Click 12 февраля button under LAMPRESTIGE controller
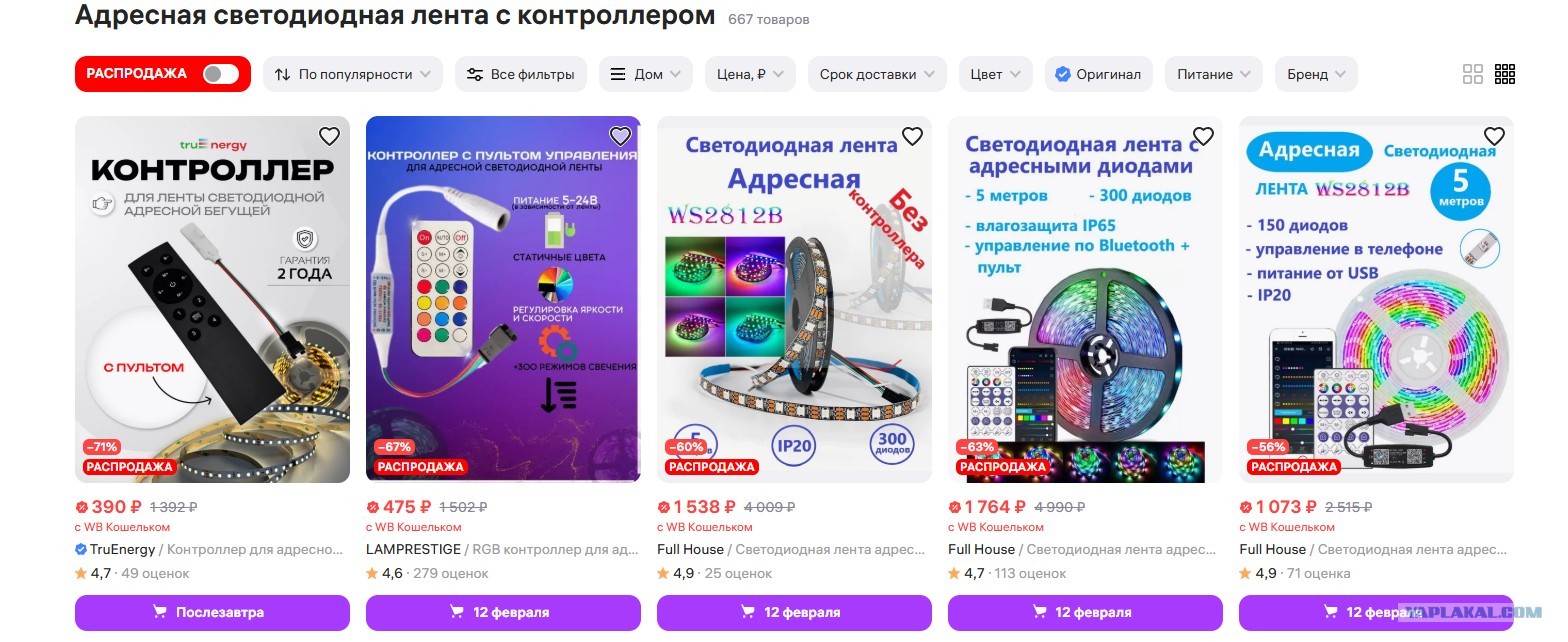 click(503, 612)
